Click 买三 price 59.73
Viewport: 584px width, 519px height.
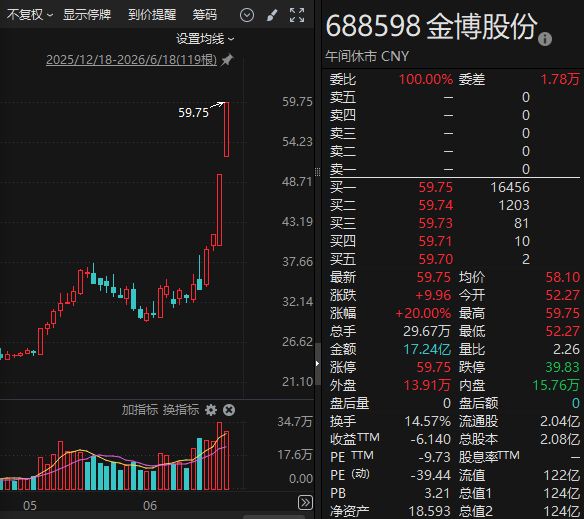435,223
